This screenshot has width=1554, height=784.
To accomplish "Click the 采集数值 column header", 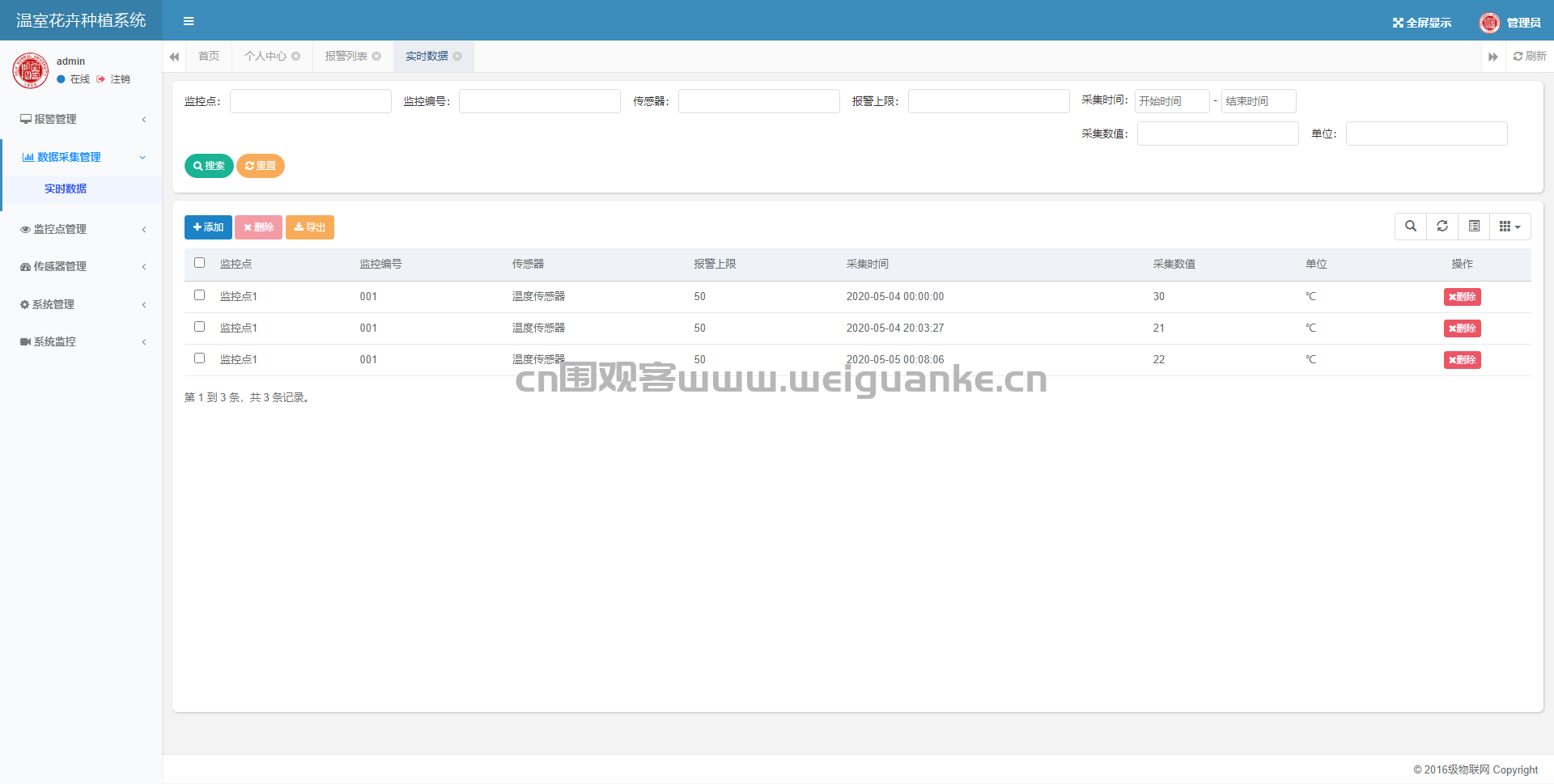I will 1174,264.
